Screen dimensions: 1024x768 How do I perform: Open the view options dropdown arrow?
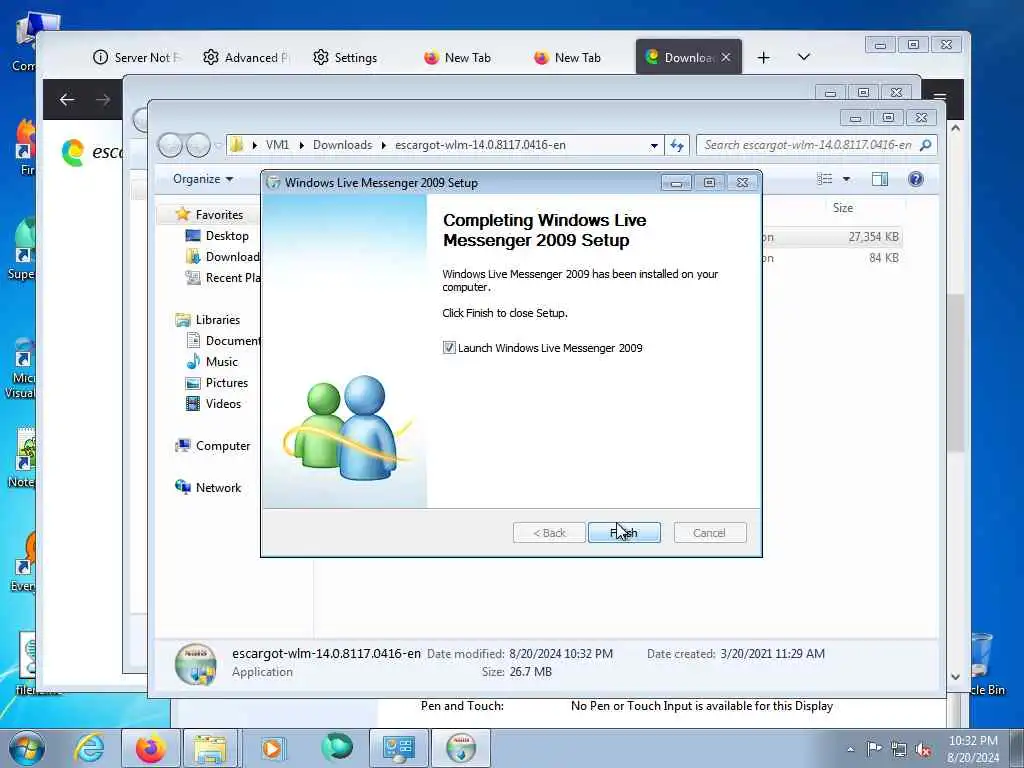846,179
